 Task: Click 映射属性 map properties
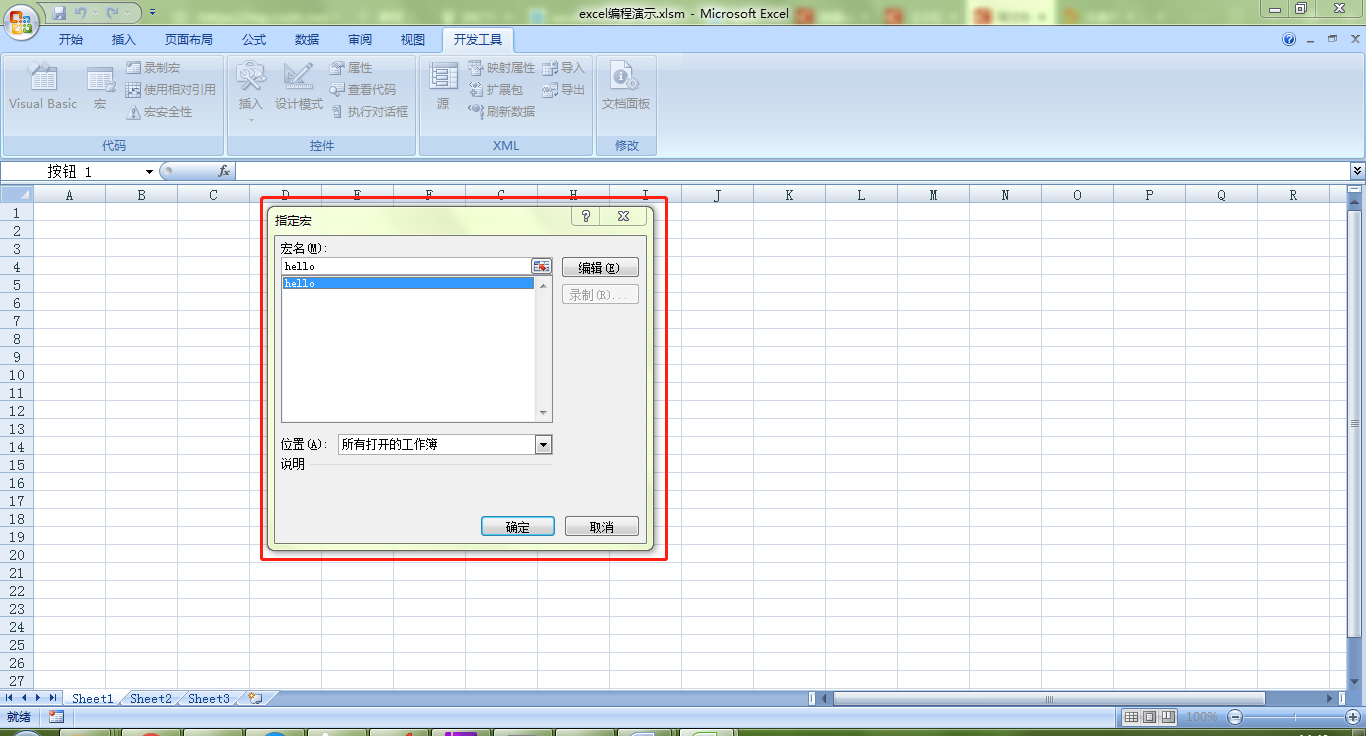tap(502, 67)
